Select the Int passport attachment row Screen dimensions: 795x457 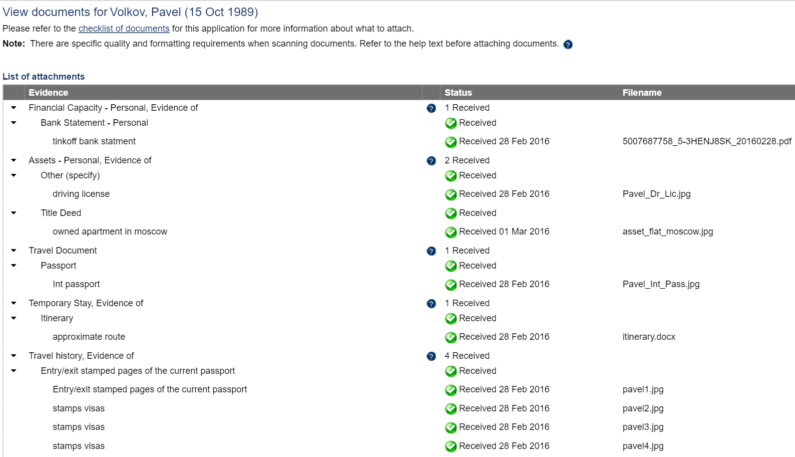point(399,285)
